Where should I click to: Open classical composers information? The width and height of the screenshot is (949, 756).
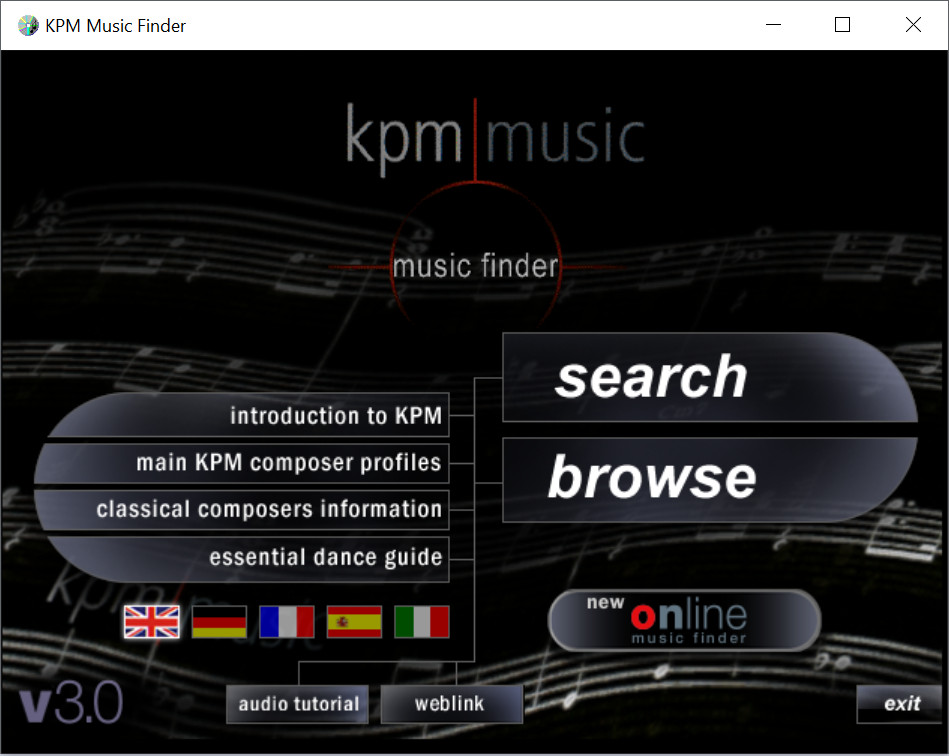[x=242, y=510]
